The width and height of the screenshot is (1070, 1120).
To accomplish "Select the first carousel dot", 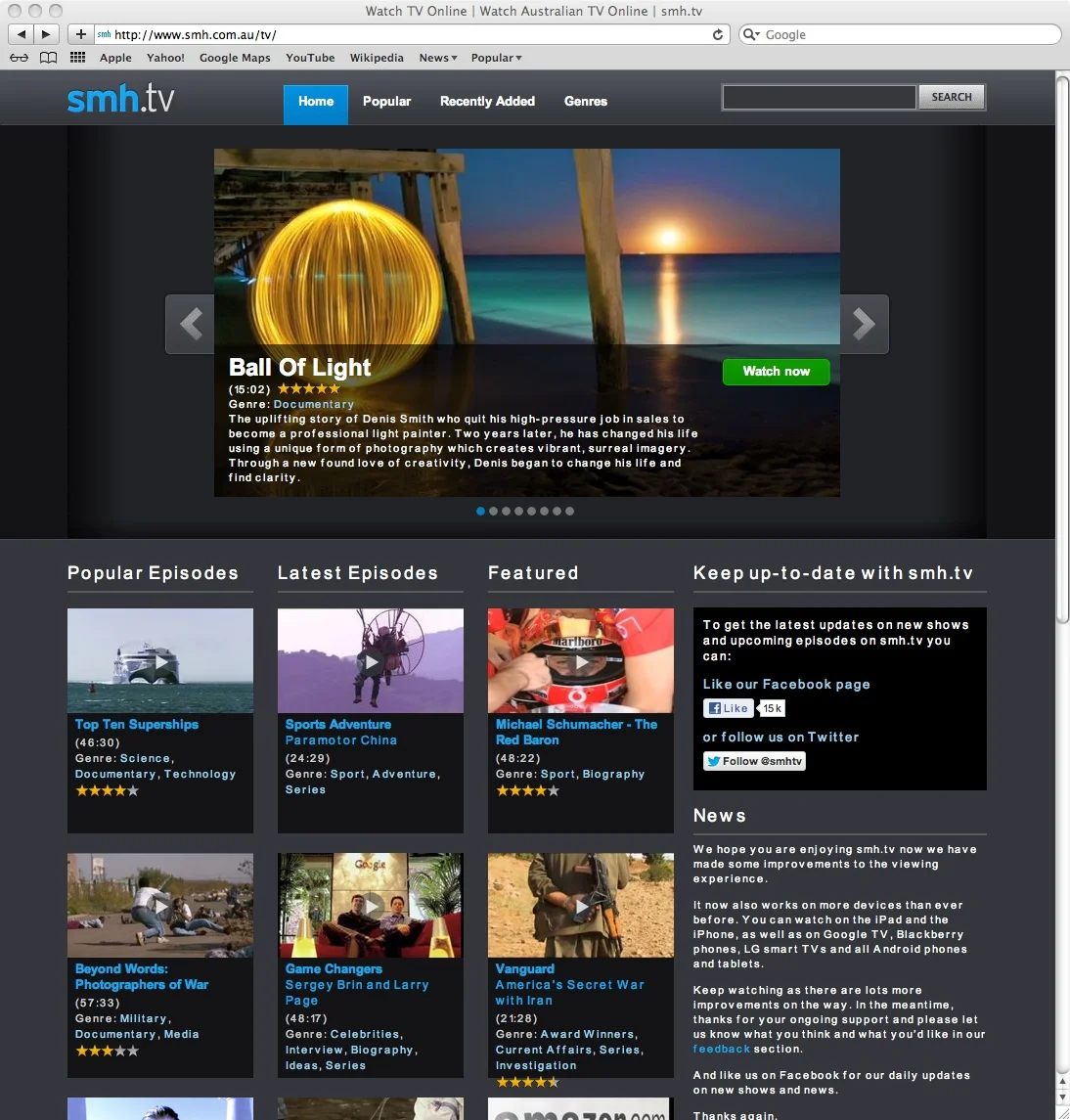I will coord(480,511).
